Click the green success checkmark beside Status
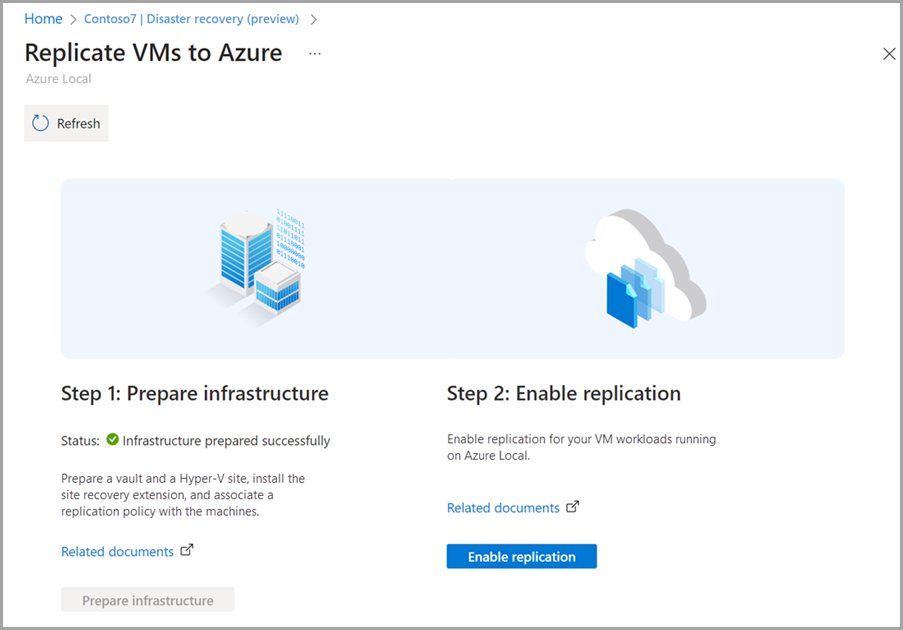This screenshot has width=903, height=630. point(112,440)
